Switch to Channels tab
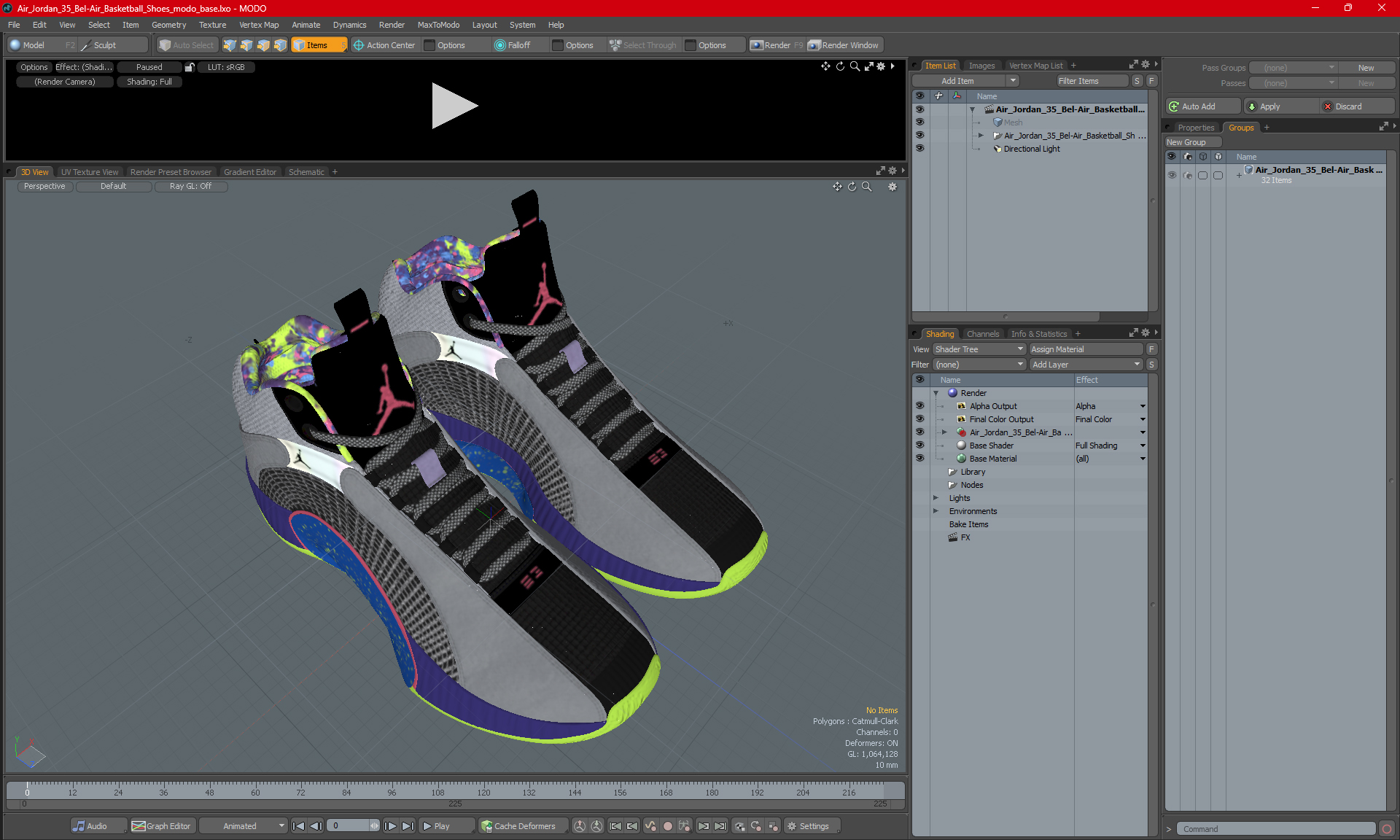The height and width of the screenshot is (840, 1400). (x=982, y=334)
